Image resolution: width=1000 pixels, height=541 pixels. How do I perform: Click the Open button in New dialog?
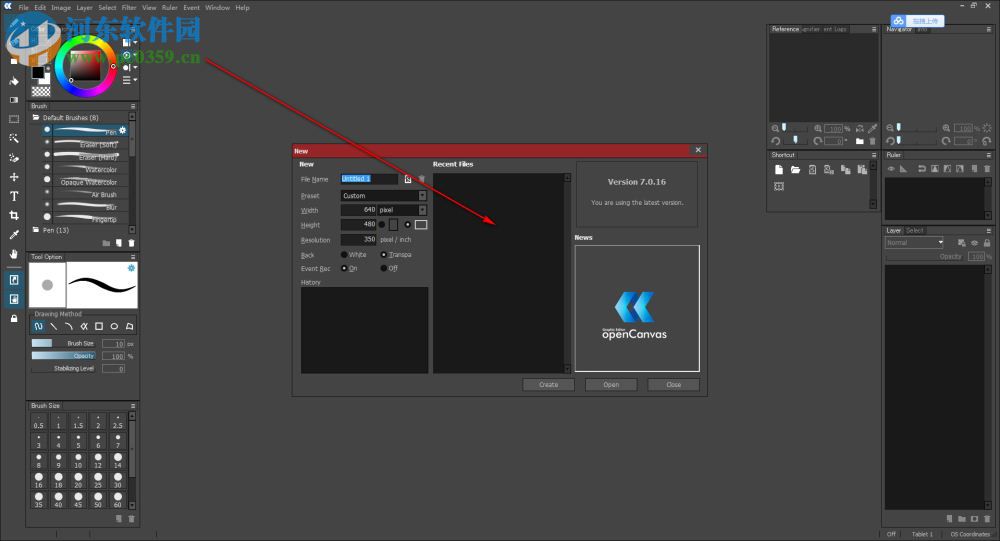(611, 385)
